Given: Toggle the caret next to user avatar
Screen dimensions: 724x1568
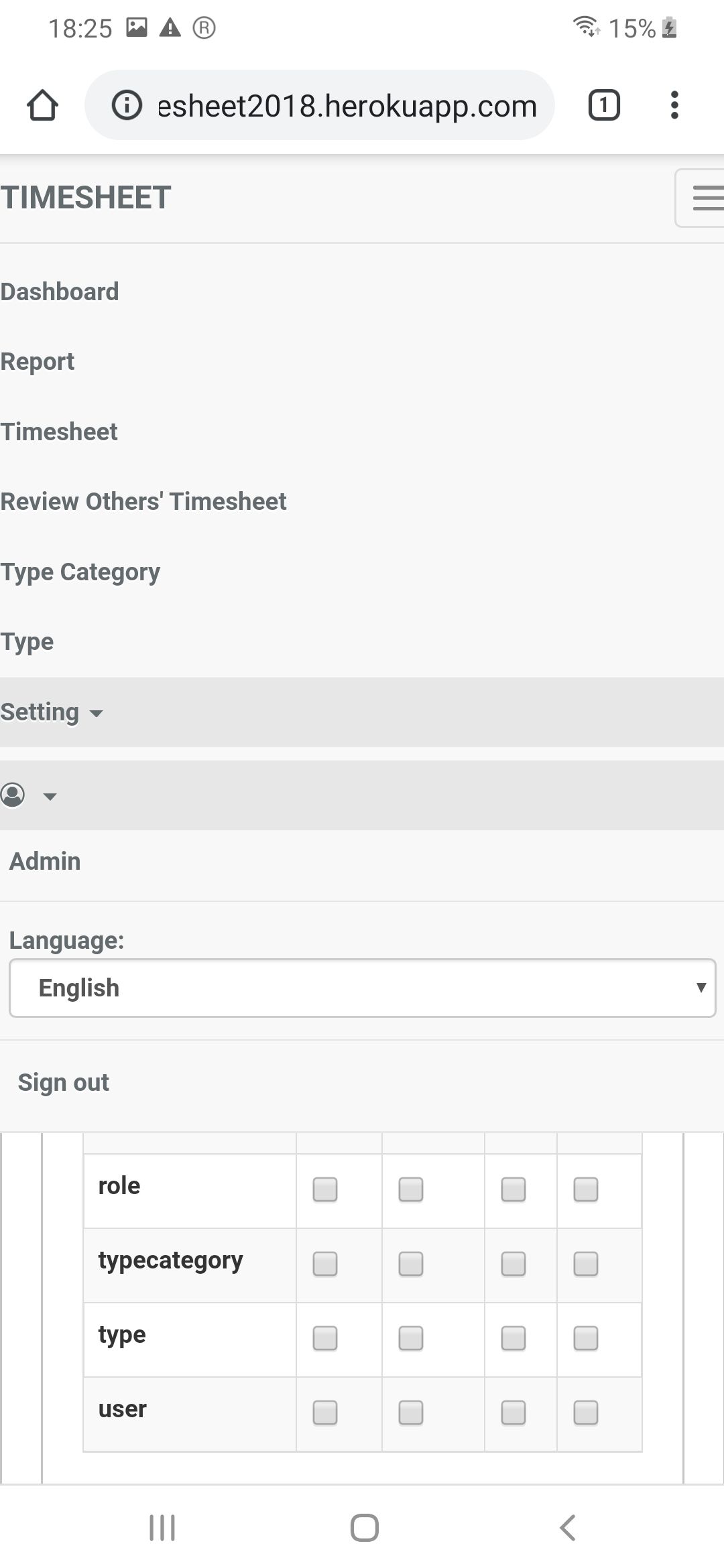Looking at the screenshot, I should tap(50, 796).
